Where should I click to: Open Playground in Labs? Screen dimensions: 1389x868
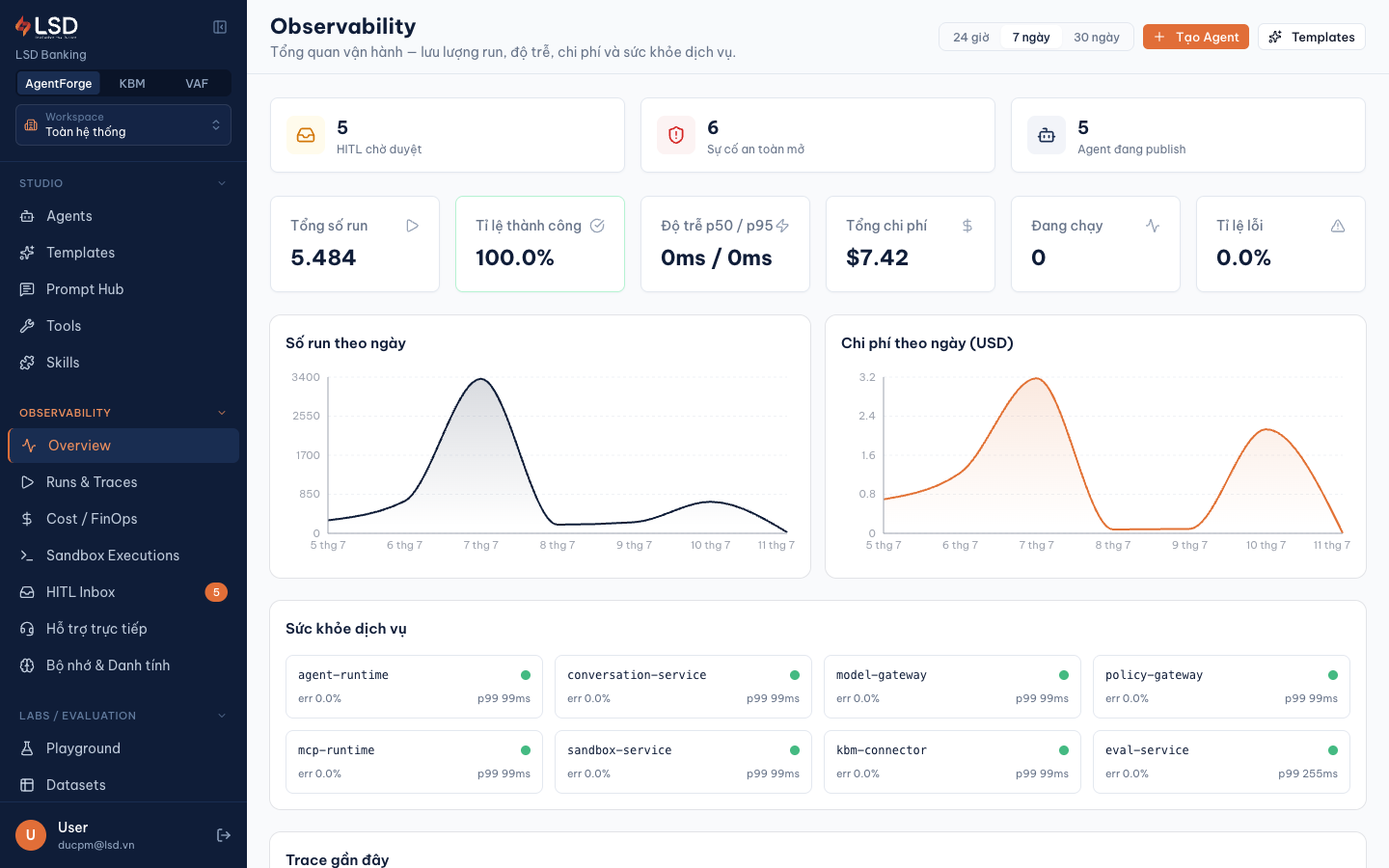pyautogui.click(x=123, y=748)
